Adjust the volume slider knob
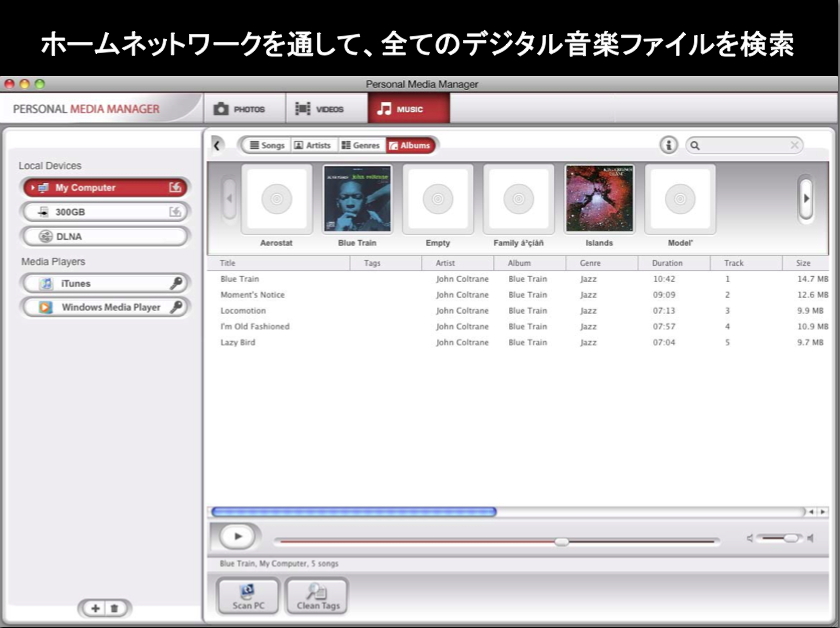Image resolution: width=840 pixels, height=628 pixels. point(791,538)
